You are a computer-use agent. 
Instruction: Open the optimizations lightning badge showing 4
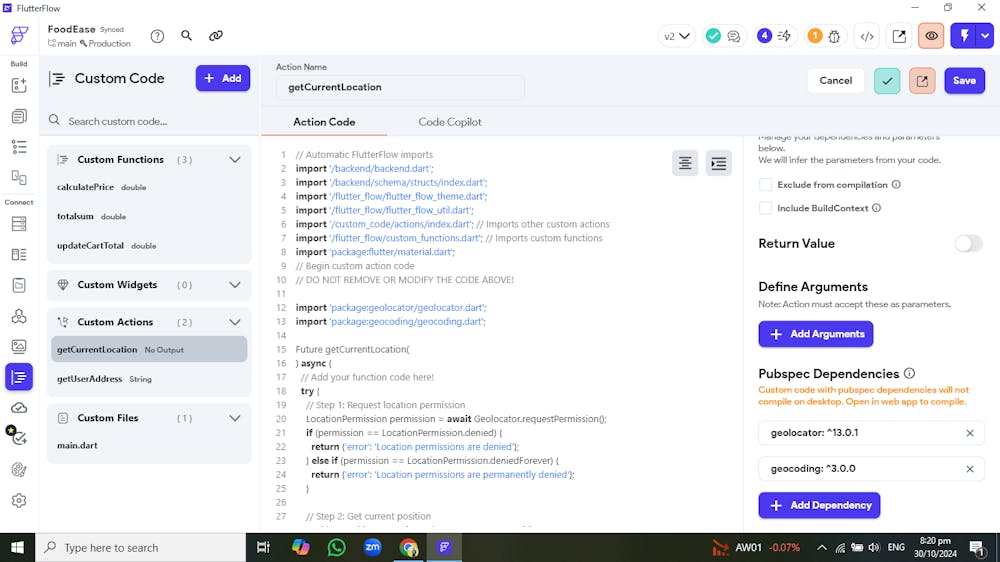[x=774, y=36]
